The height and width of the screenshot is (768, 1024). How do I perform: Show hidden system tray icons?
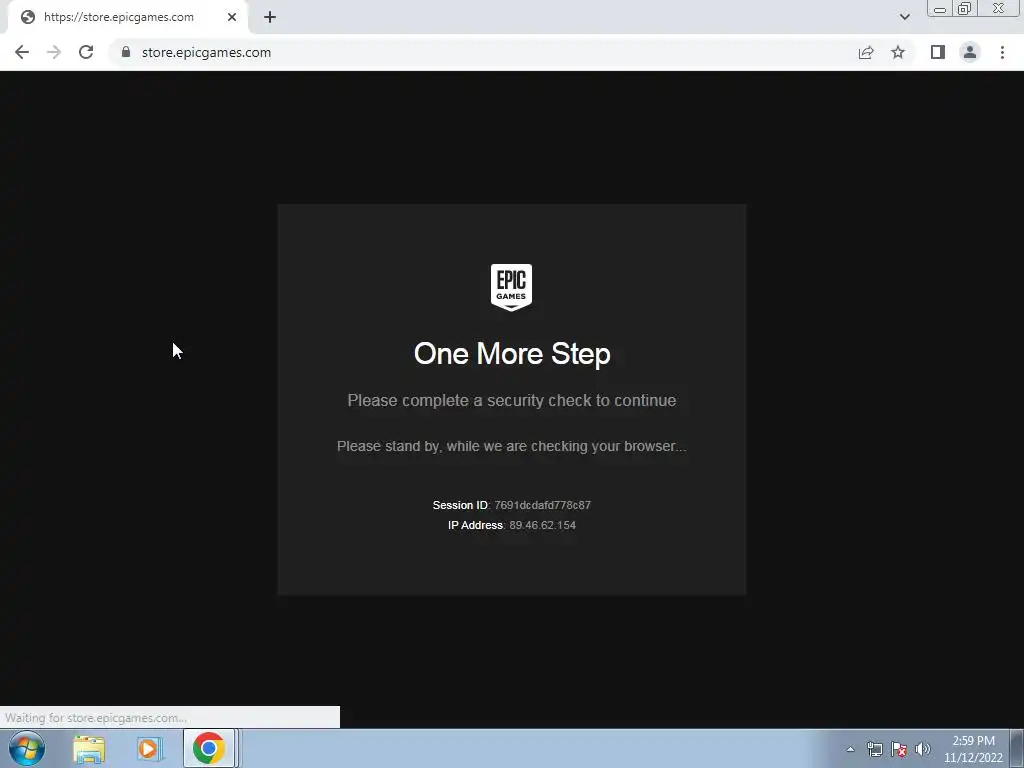850,749
